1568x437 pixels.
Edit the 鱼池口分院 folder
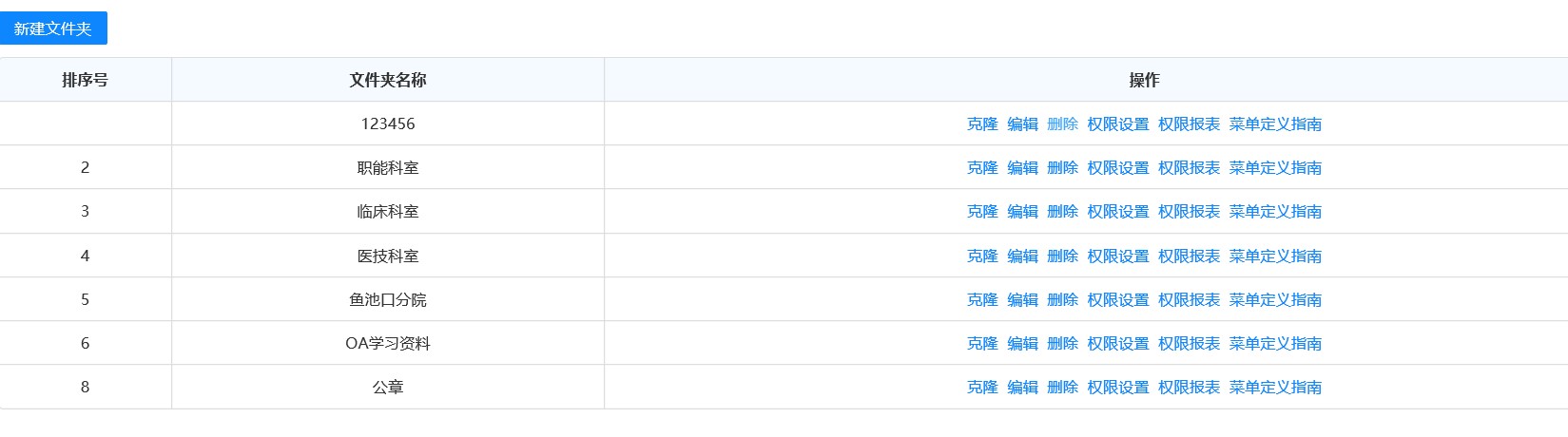(x=1022, y=299)
